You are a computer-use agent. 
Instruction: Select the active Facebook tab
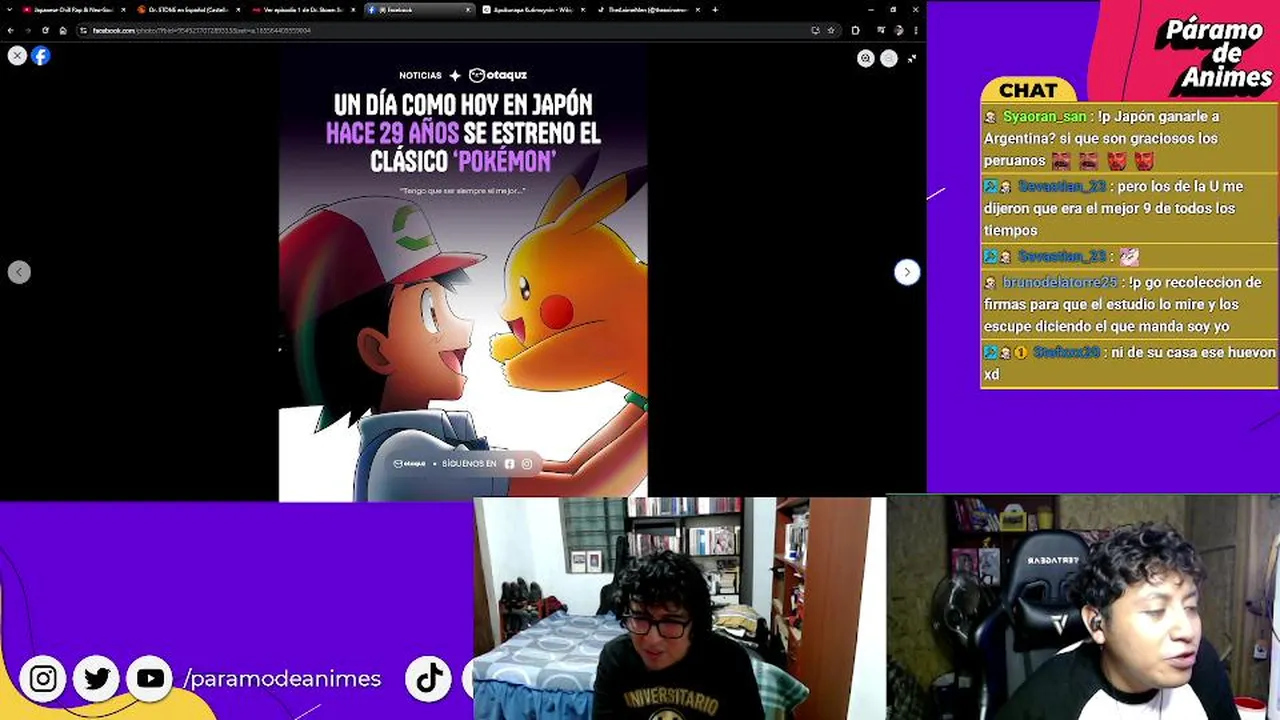click(419, 10)
